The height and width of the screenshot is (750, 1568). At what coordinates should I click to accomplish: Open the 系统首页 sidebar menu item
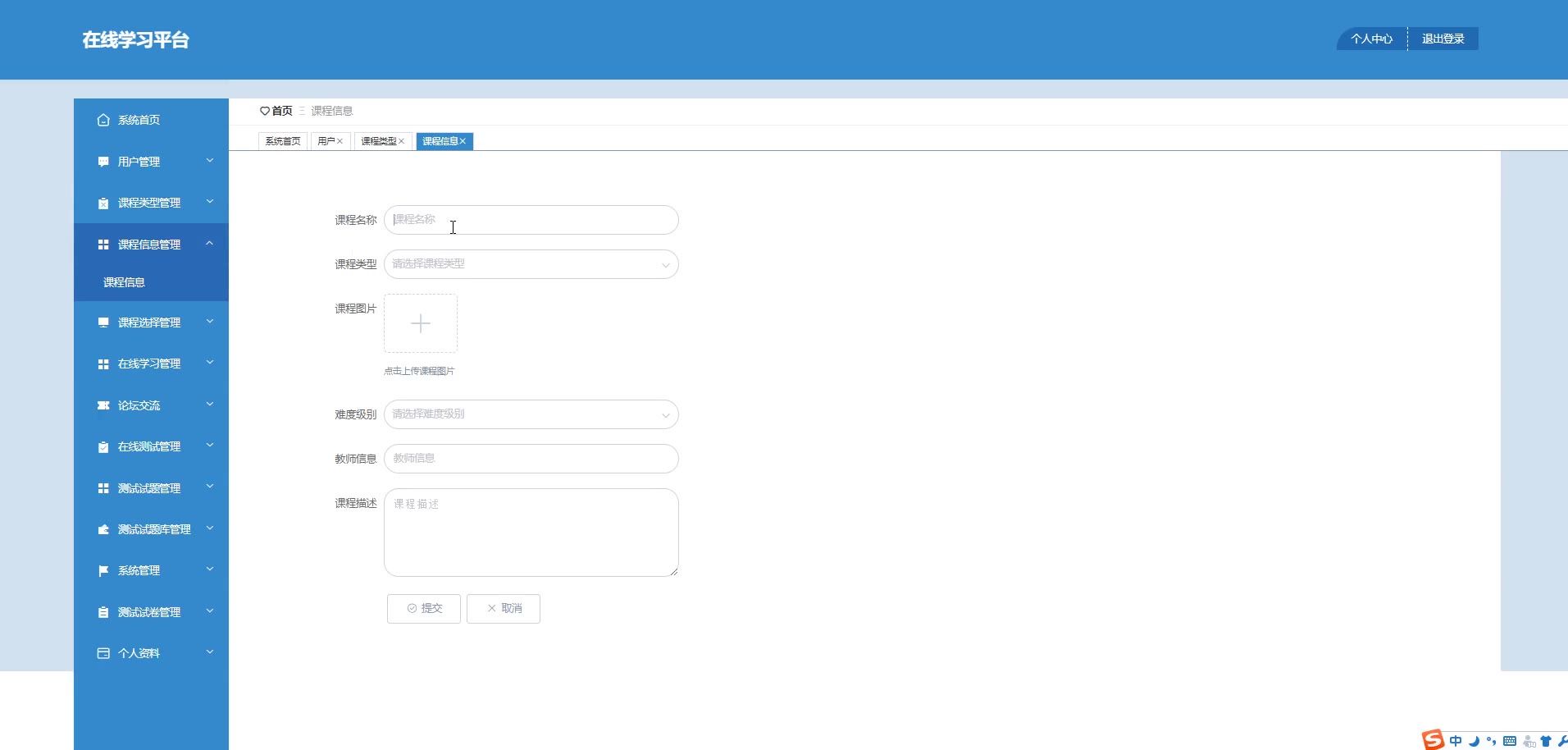151,120
